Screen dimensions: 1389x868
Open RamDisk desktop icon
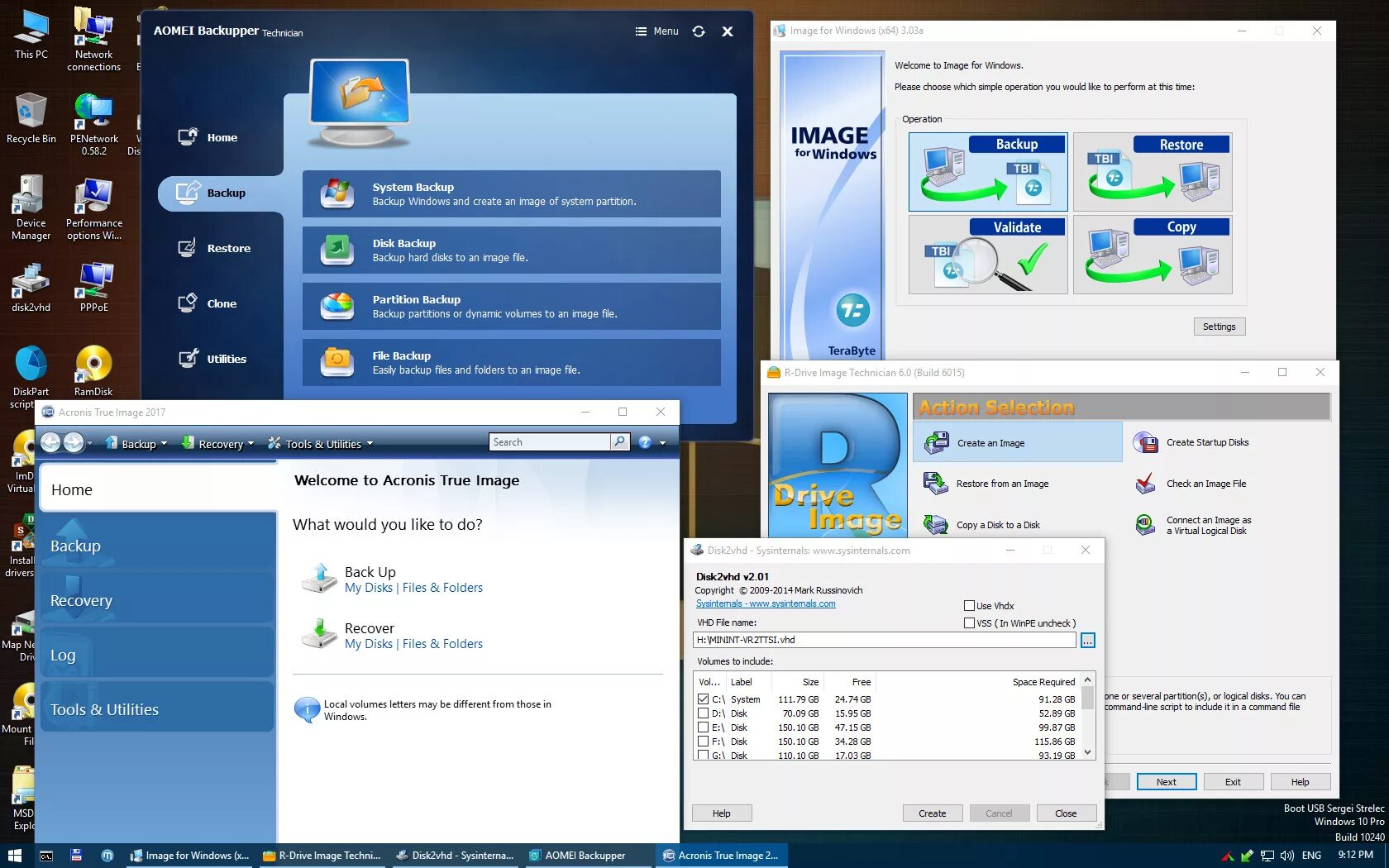coord(93,371)
